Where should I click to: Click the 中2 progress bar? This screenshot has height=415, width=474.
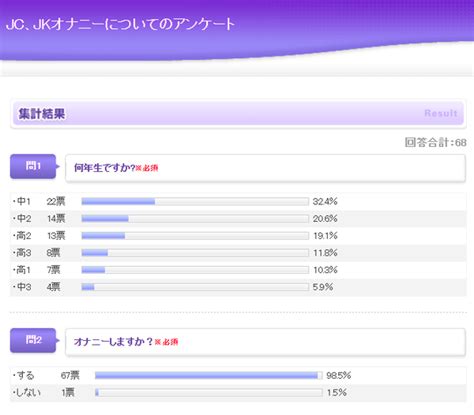pyautogui.click(x=195, y=219)
